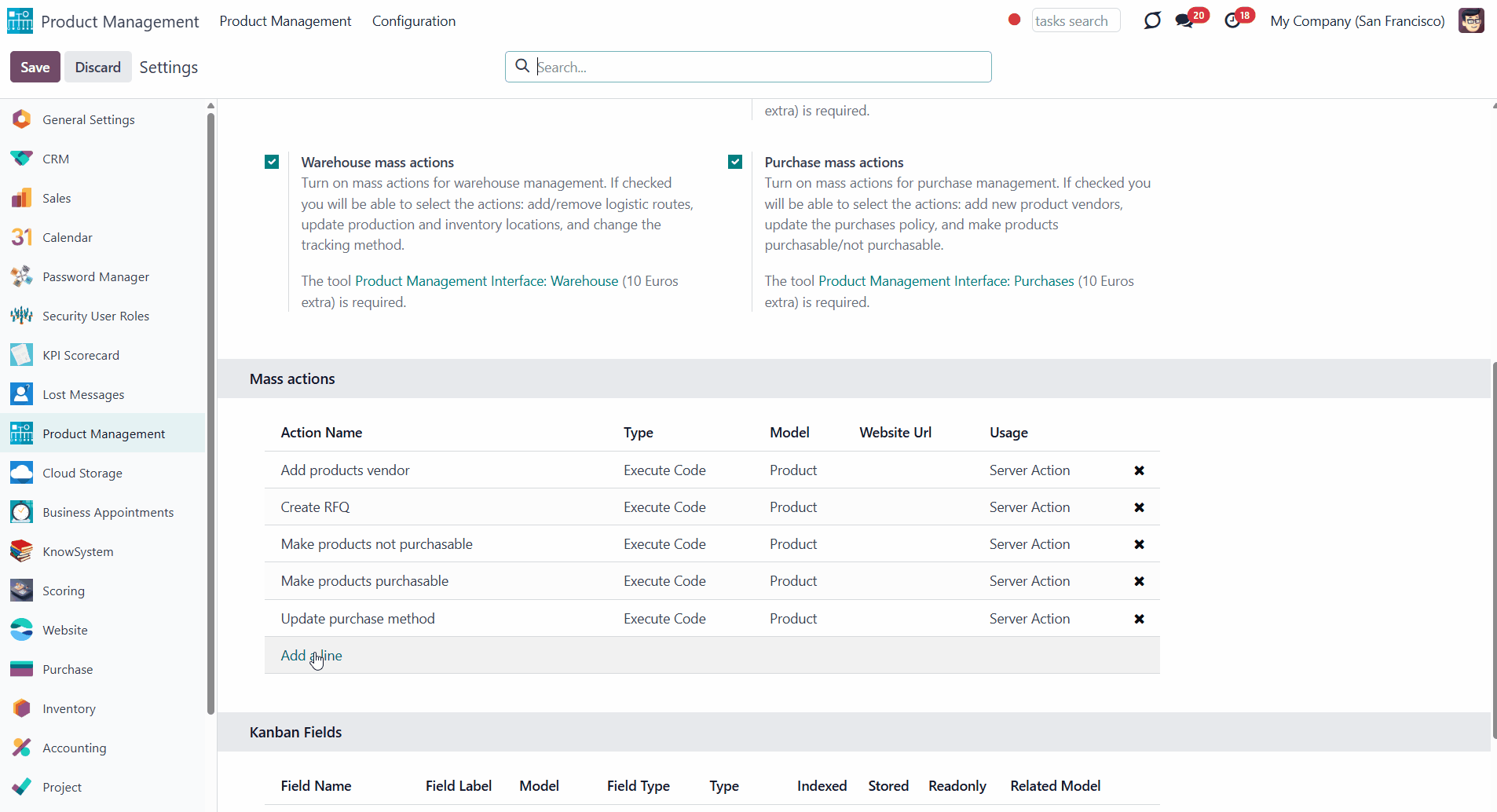Click the Related Model column header
1497x812 pixels.
[x=1055, y=786]
